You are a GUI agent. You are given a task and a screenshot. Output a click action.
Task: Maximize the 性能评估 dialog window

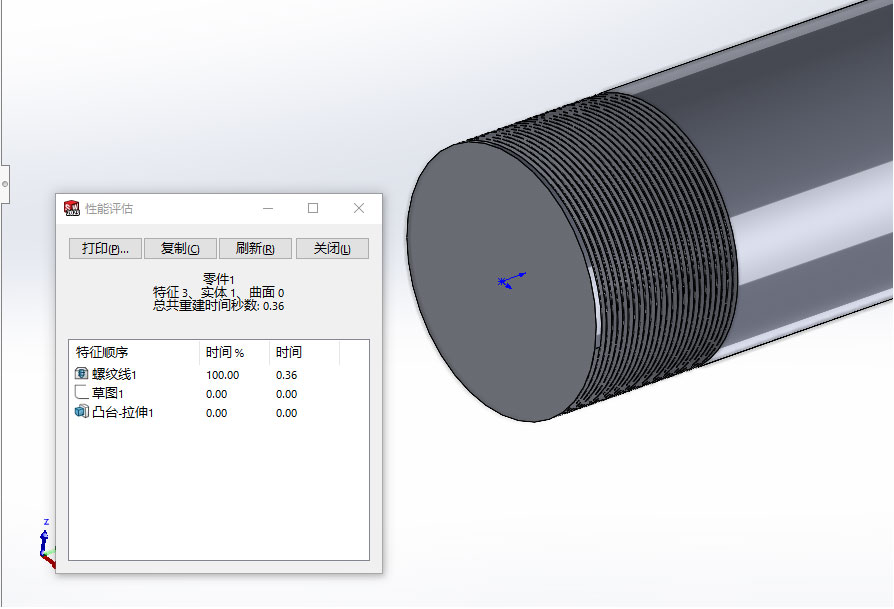click(313, 208)
